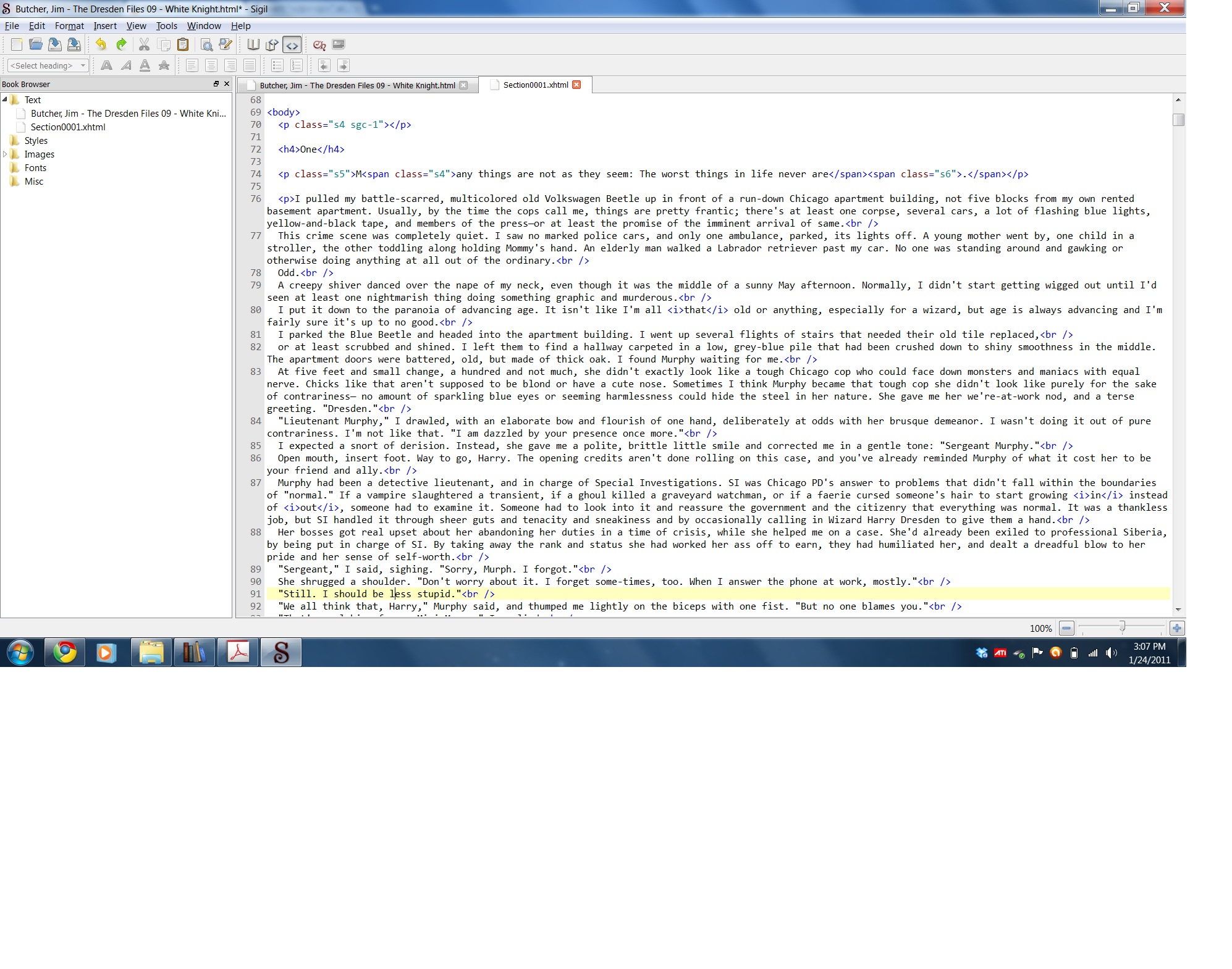The image size is (1232, 969).
Task: Click the Paste clipboard icon
Action: click(183, 44)
